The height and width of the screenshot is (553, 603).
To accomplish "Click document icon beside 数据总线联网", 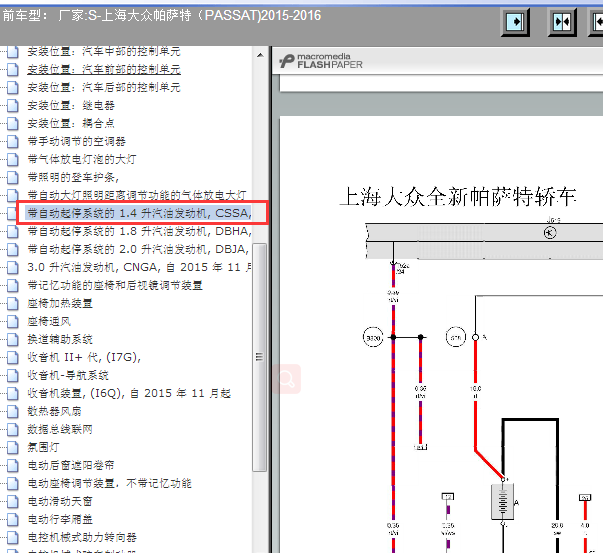I will 13,429.
